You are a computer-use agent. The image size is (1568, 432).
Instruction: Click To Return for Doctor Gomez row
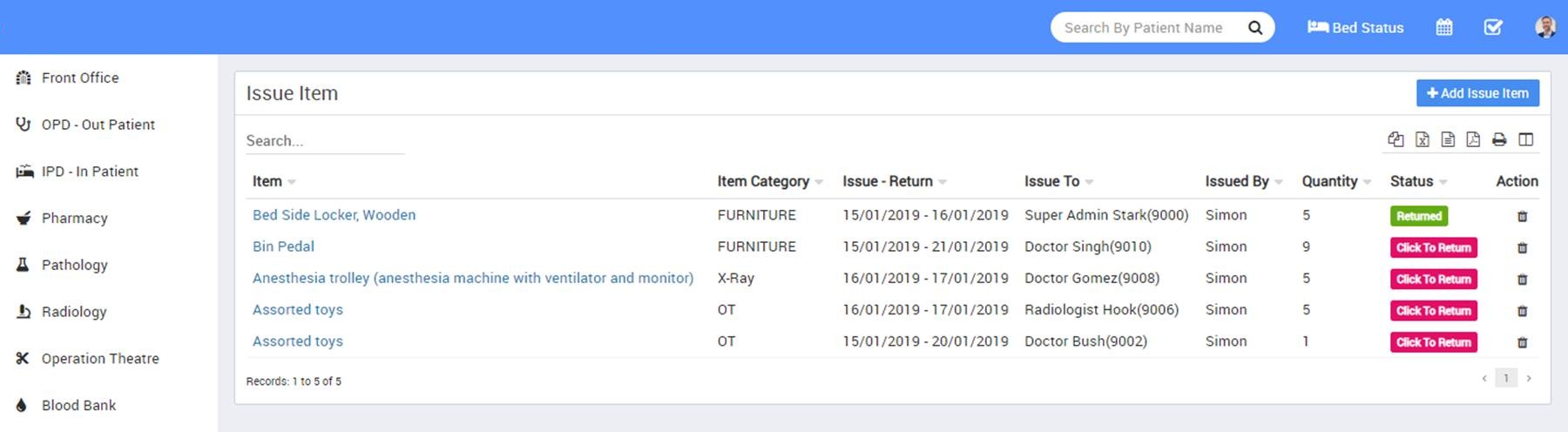(x=1433, y=279)
